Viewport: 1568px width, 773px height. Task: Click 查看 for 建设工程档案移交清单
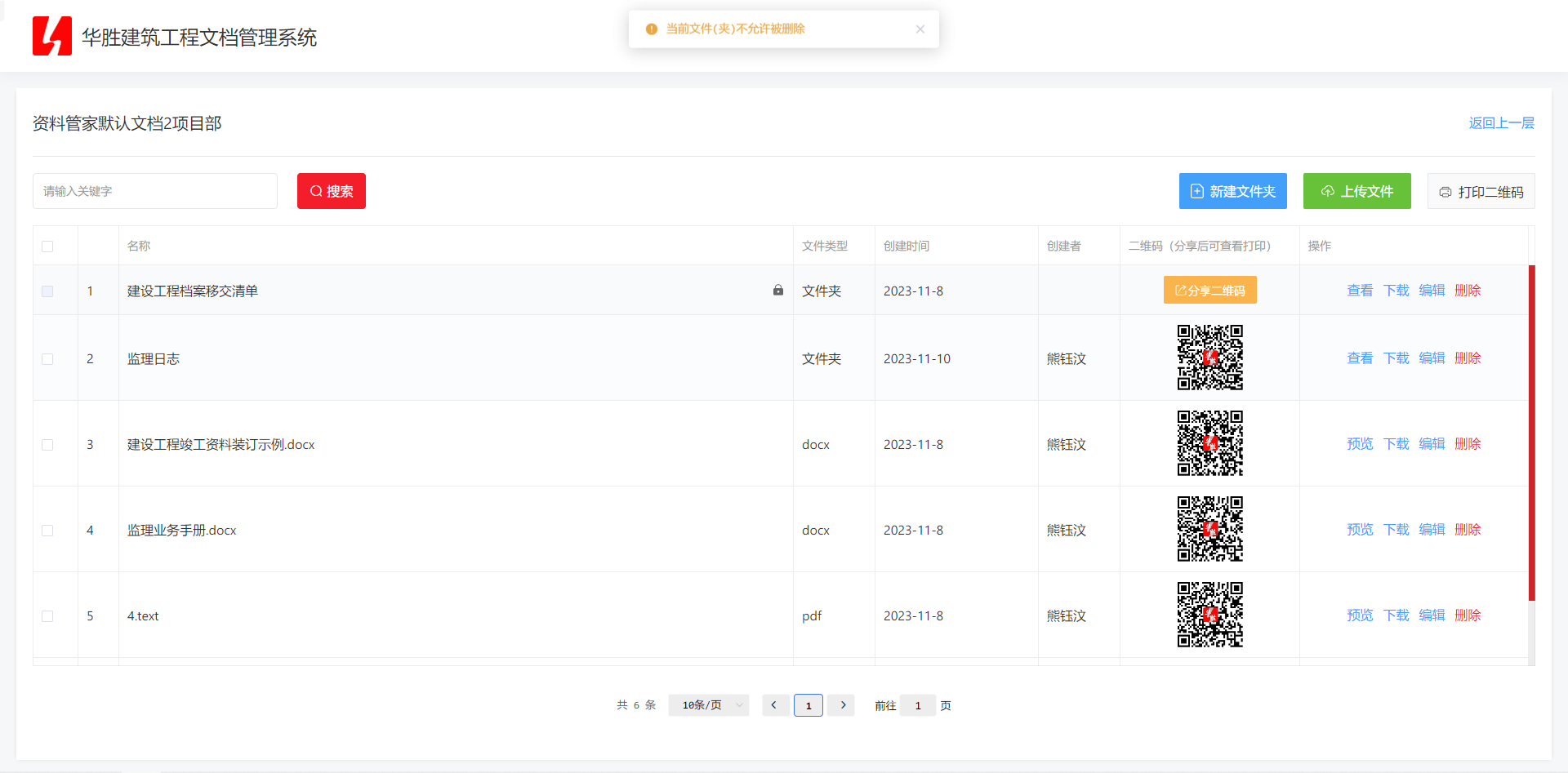[x=1360, y=290]
